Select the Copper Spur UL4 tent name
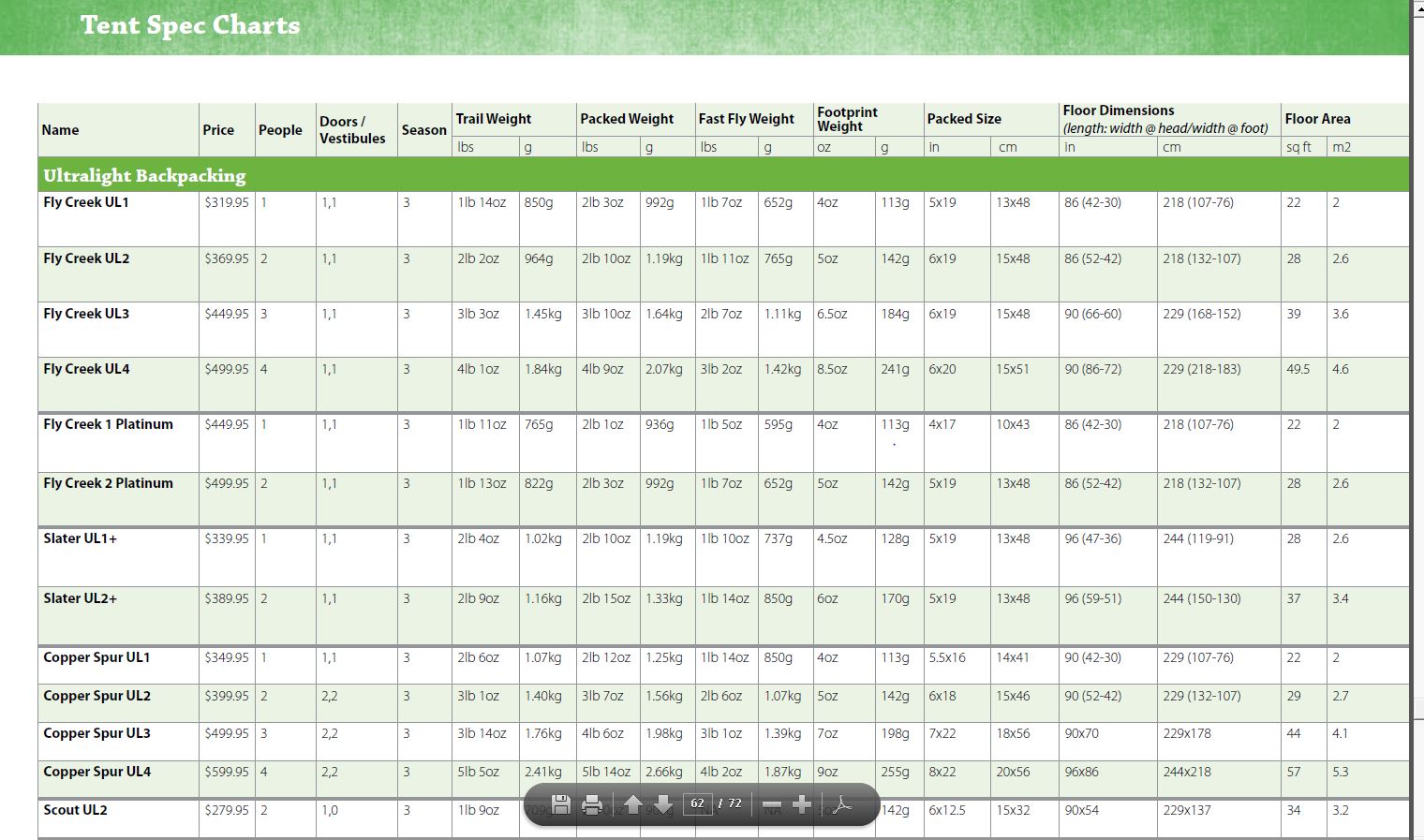 [96, 772]
